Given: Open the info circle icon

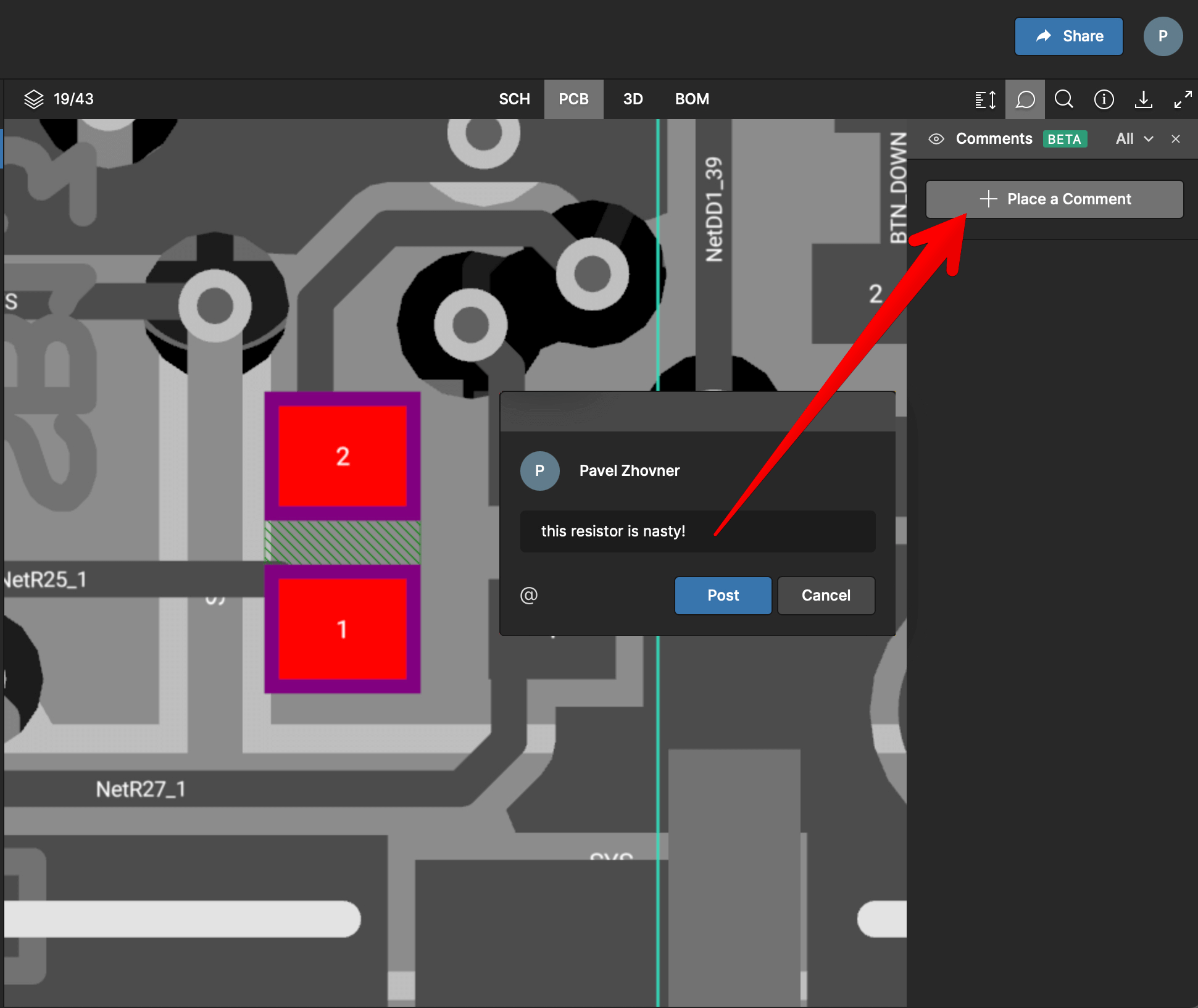Looking at the screenshot, I should [1104, 99].
